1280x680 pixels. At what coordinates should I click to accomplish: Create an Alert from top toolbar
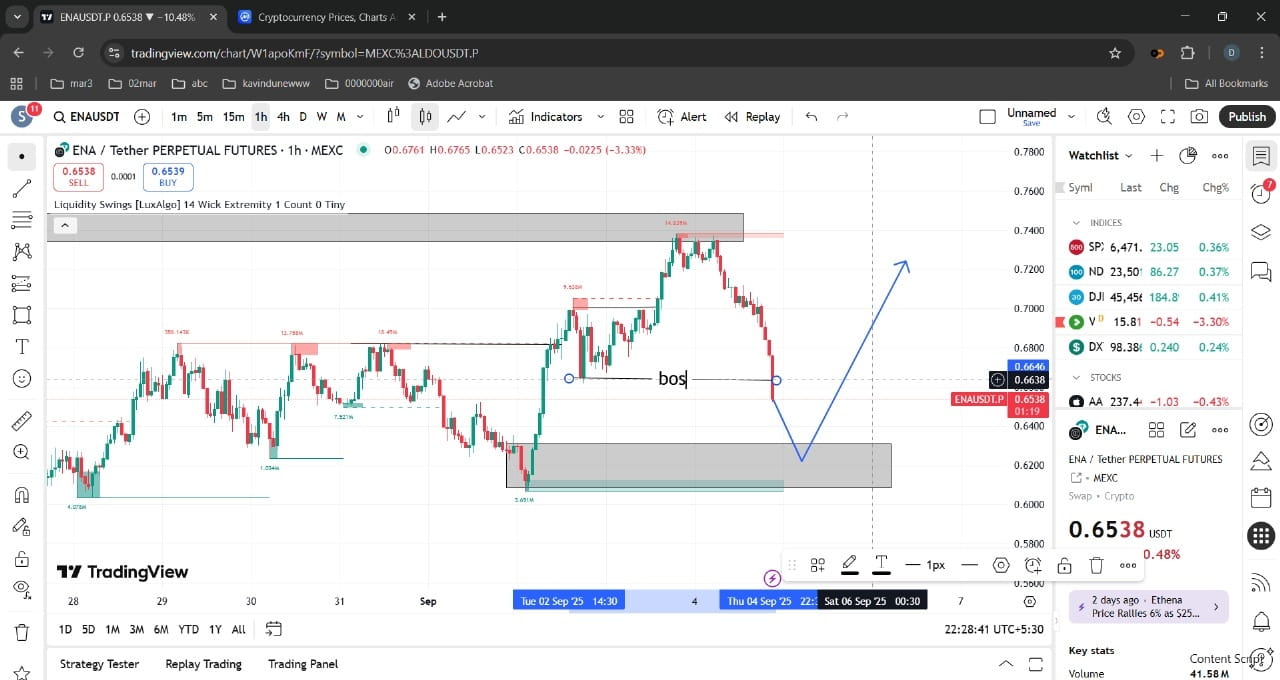[x=682, y=117]
